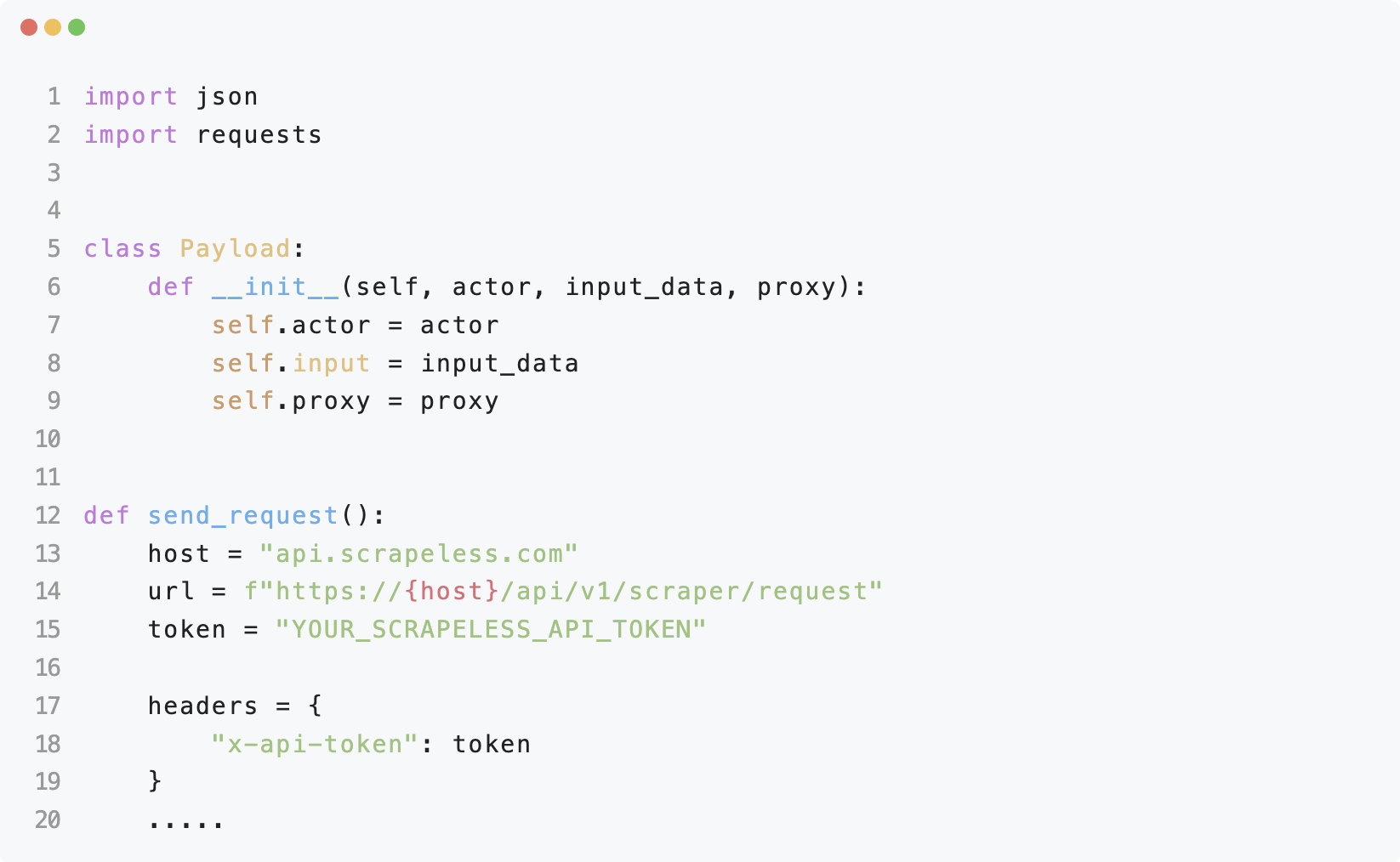Click the yellow minimize window dot
This screenshot has width=1400, height=862.
pos(53,27)
